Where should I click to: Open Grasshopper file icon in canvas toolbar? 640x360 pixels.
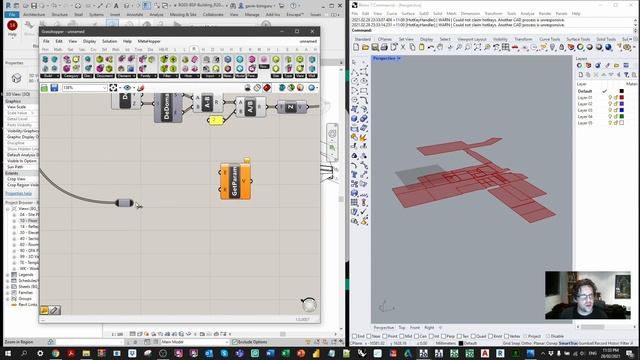[44, 88]
